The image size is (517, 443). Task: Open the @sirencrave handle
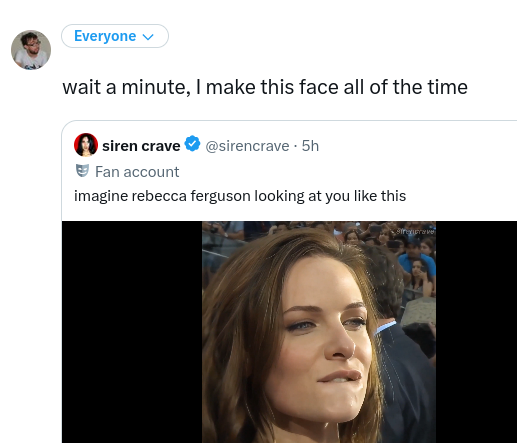pos(247,146)
